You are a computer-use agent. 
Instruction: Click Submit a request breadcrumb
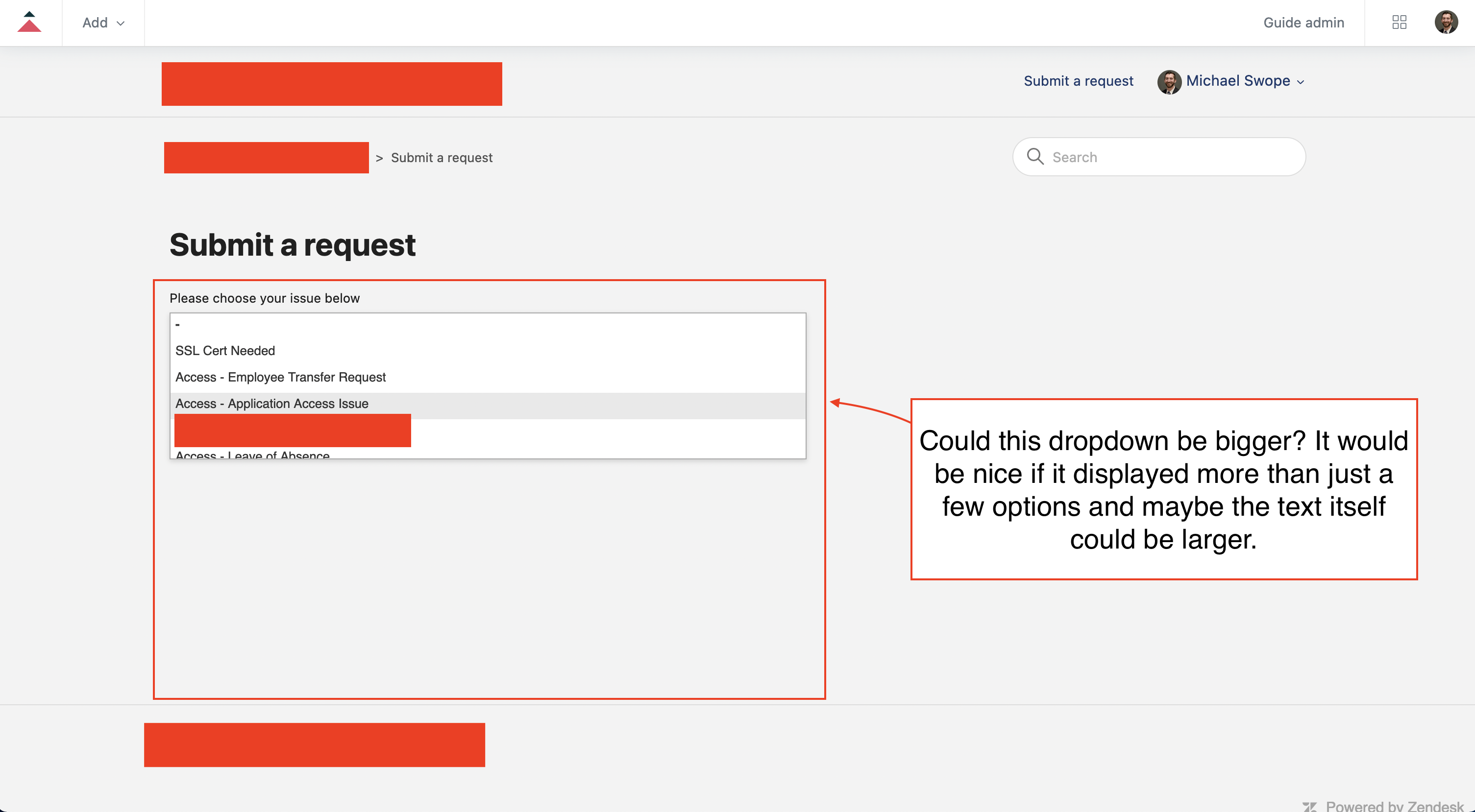[442, 157]
